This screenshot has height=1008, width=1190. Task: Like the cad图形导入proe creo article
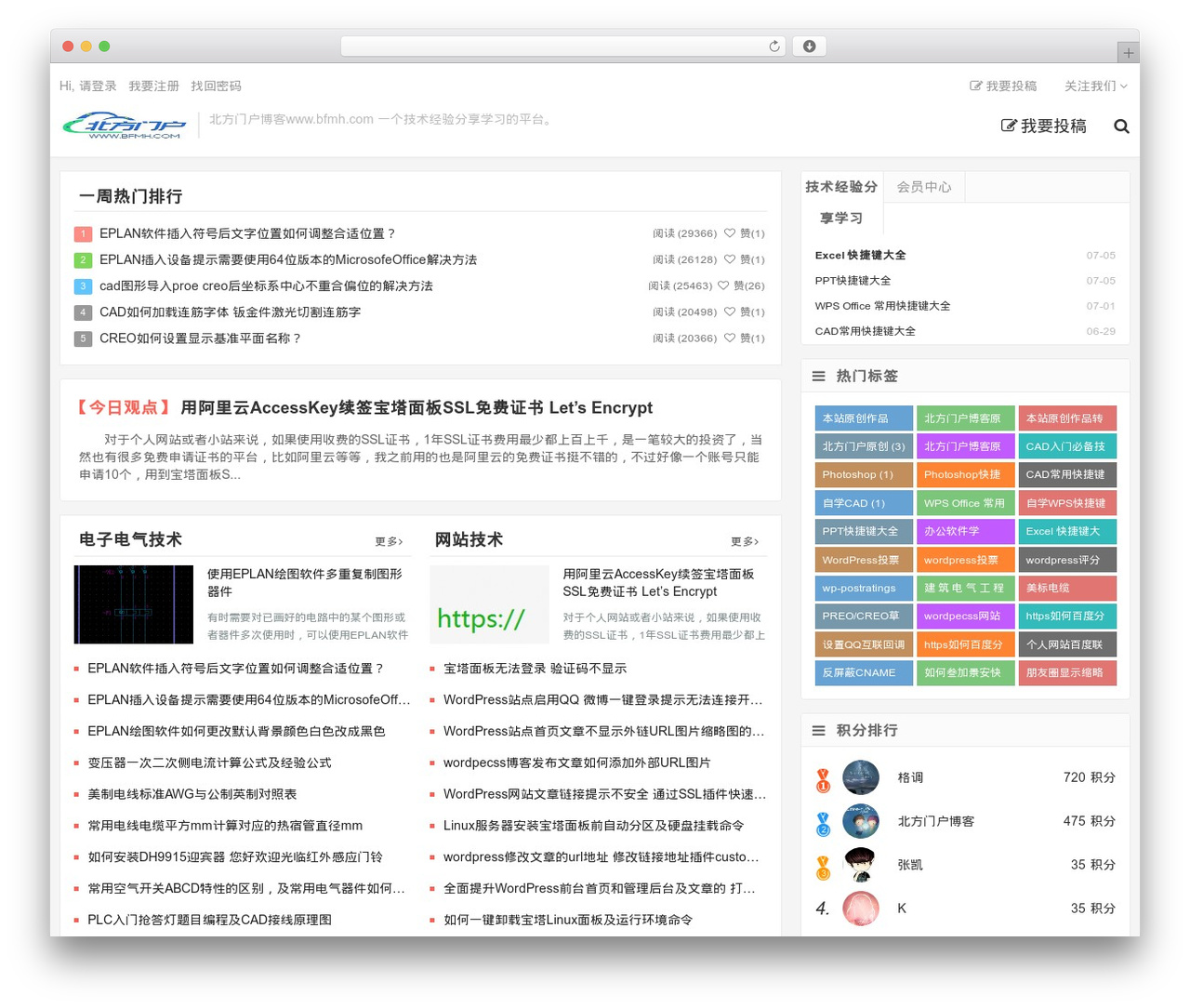[723, 285]
